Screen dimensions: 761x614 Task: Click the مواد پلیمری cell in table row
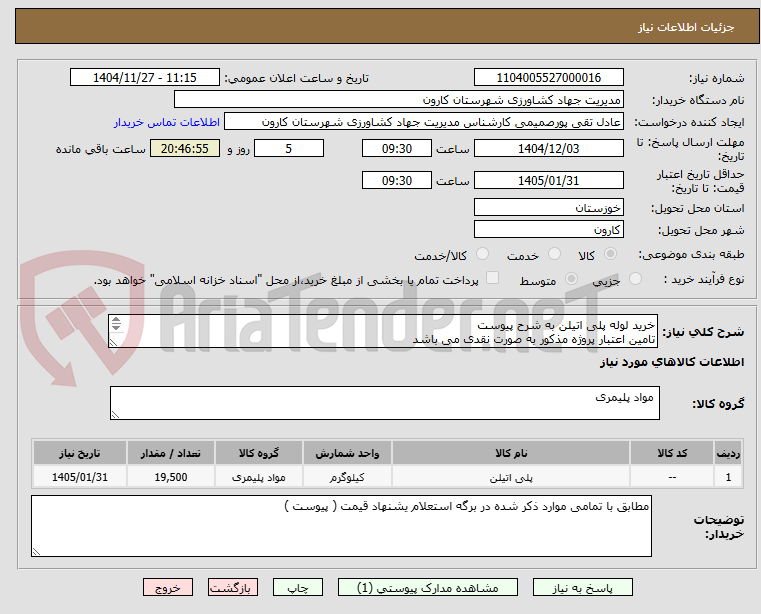pyautogui.click(x=259, y=477)
